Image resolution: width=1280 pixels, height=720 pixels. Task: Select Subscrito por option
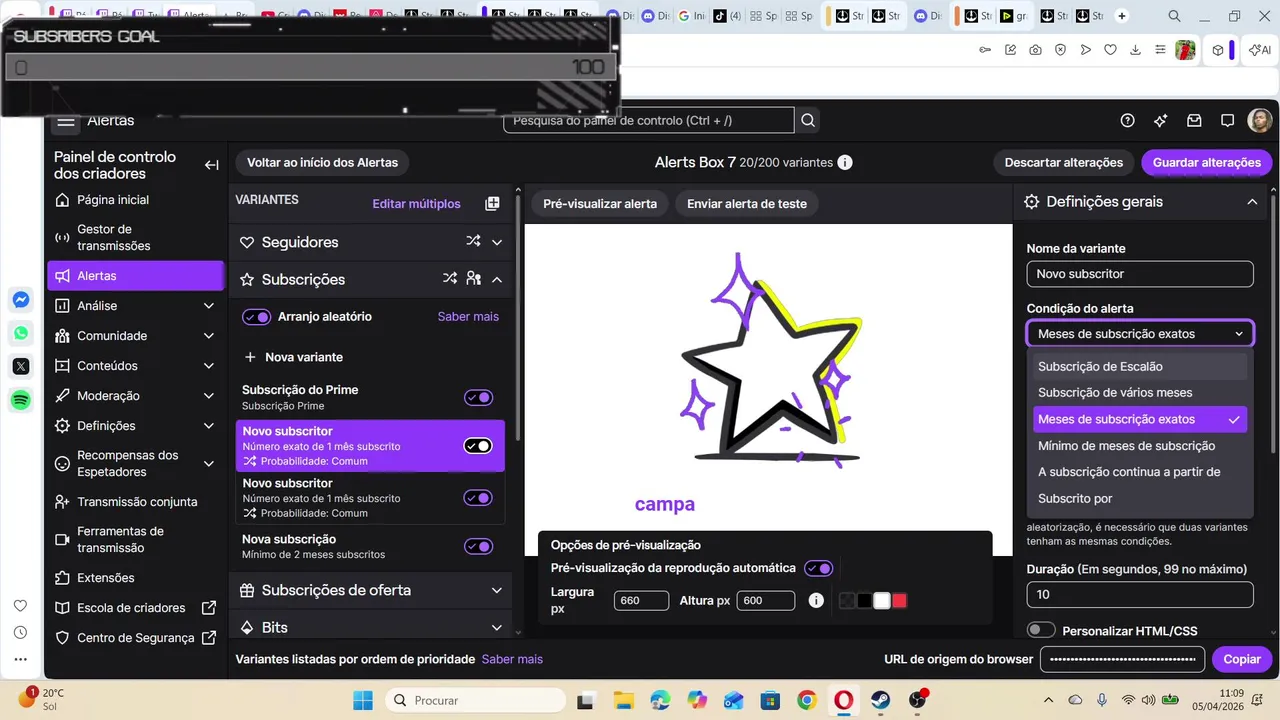pyautogui.click(x=1140, y=498)
